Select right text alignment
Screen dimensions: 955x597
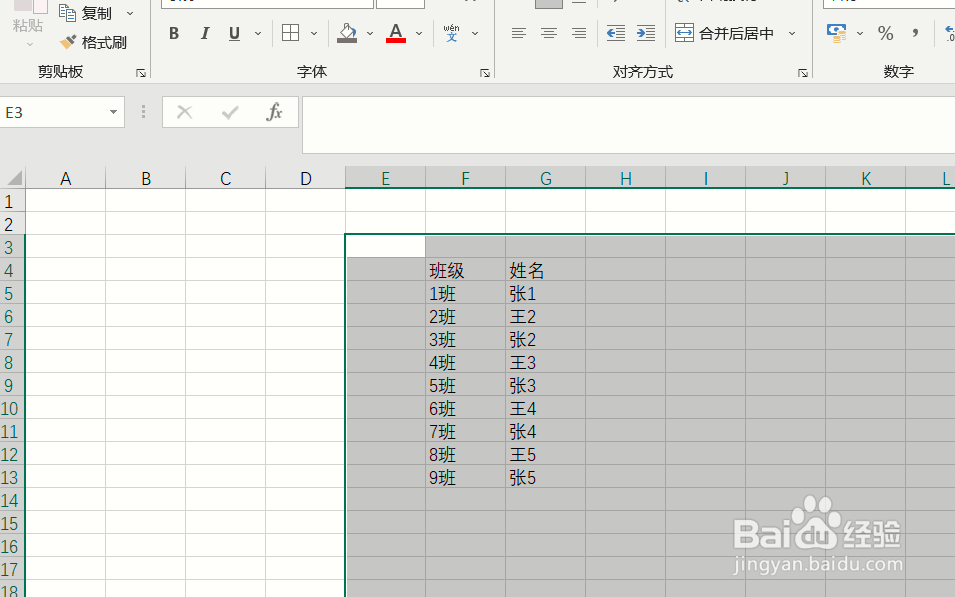(x=578, y=33)
